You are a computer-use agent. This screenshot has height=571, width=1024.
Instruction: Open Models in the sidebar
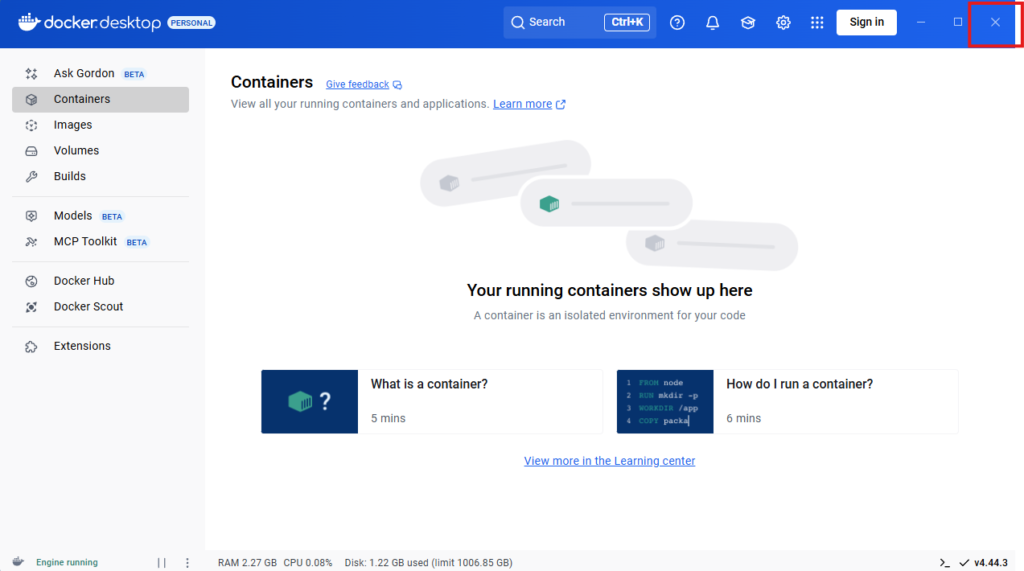pos(101,216)
